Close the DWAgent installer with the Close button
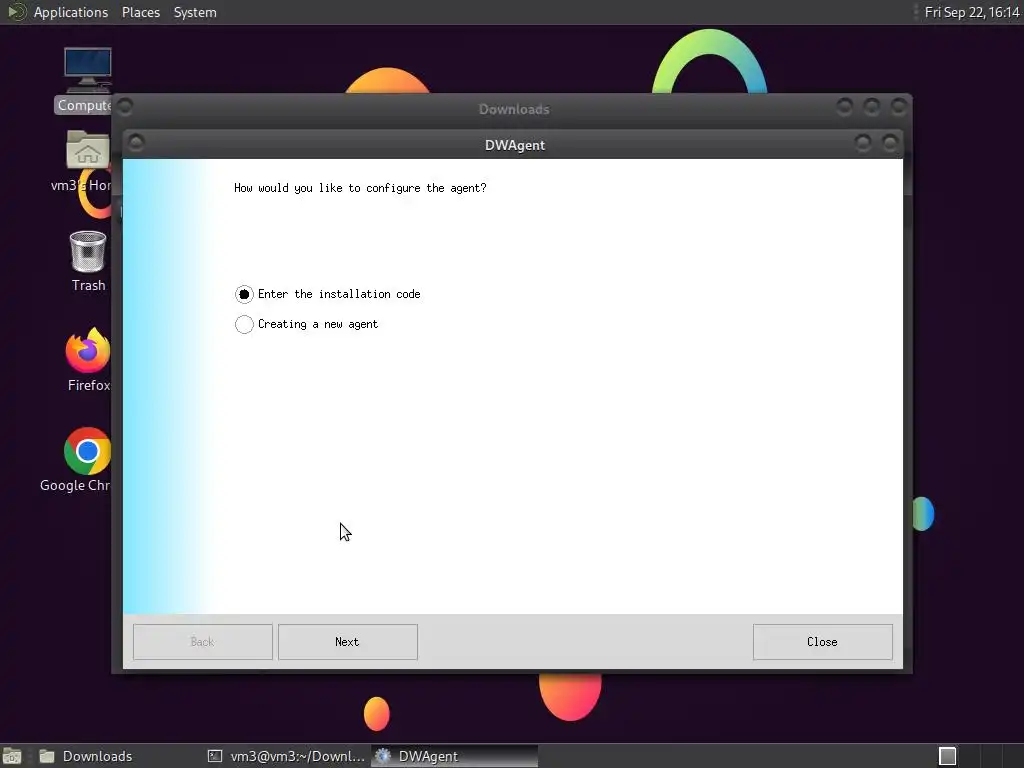This screenshot has width=1024, height=768. click(x=822, y=642)
